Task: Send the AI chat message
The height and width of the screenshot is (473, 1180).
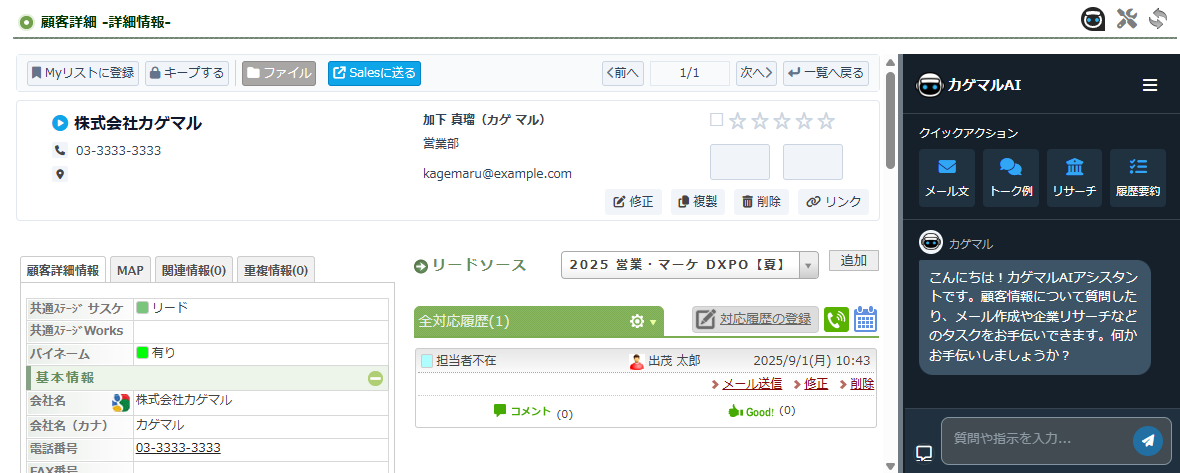Action: tap(1148, 440)
